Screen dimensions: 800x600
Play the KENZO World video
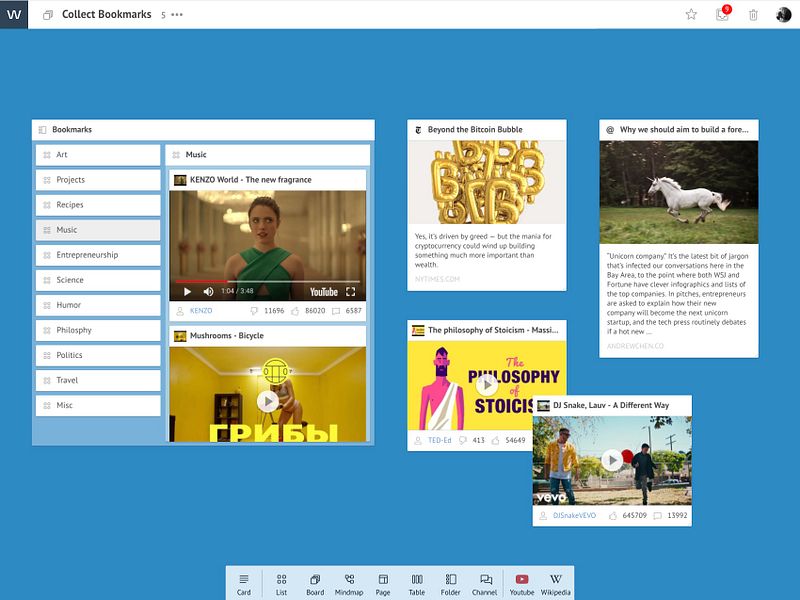coord(187,291)
